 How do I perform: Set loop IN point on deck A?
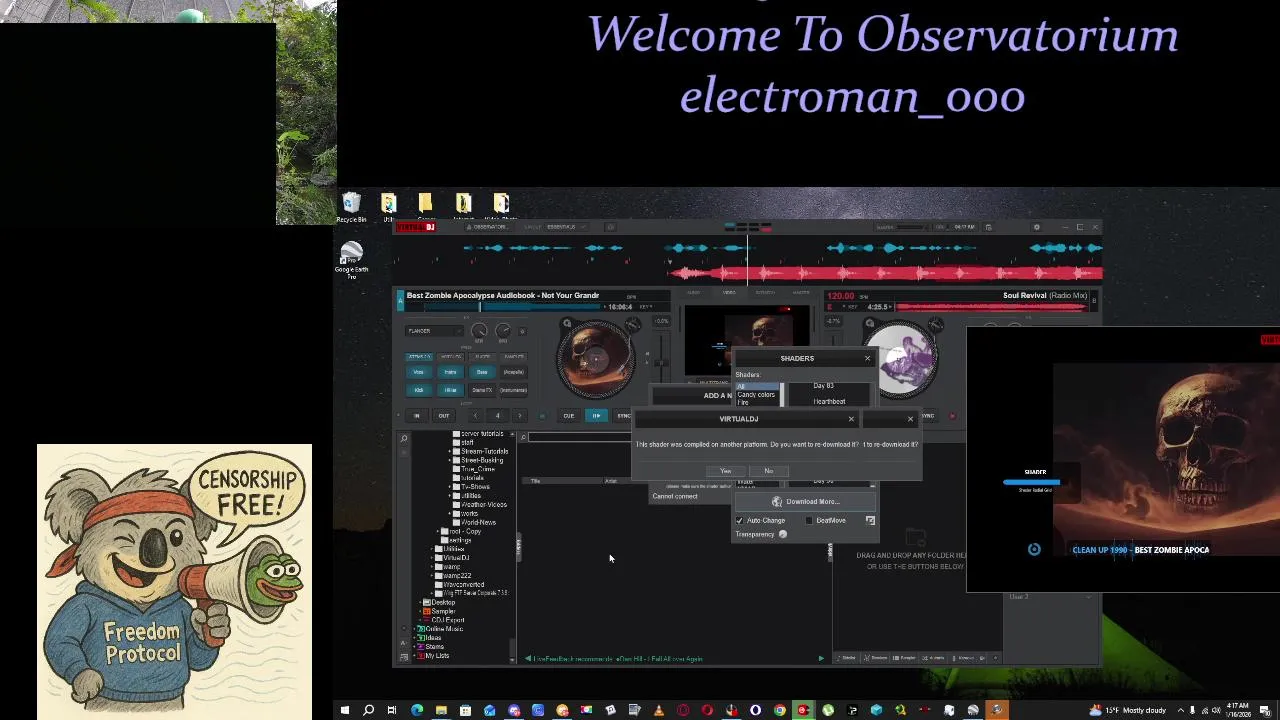417,416
